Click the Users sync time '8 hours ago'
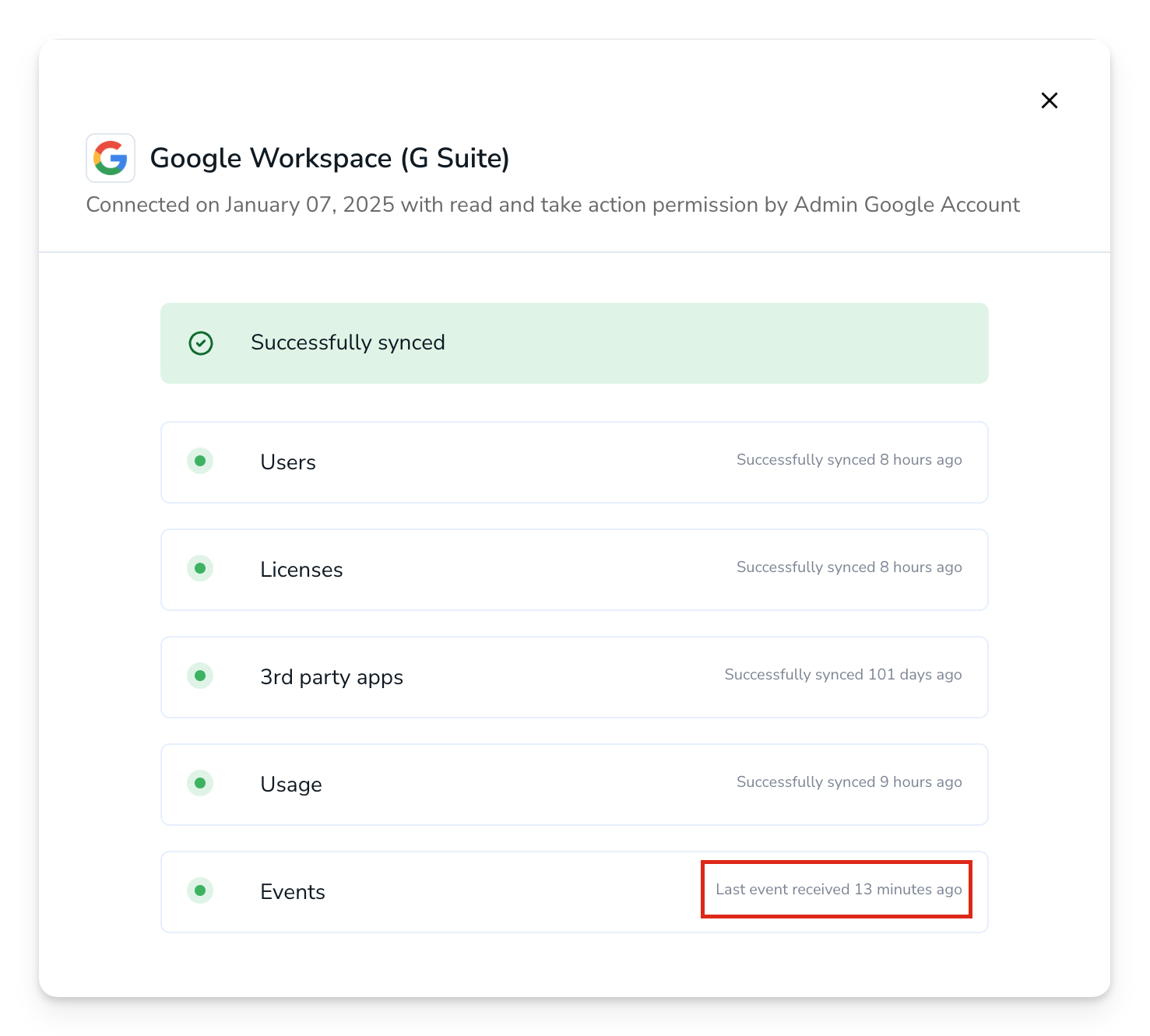Viewport: 1150px width, 1036px height. pos(921,460)
